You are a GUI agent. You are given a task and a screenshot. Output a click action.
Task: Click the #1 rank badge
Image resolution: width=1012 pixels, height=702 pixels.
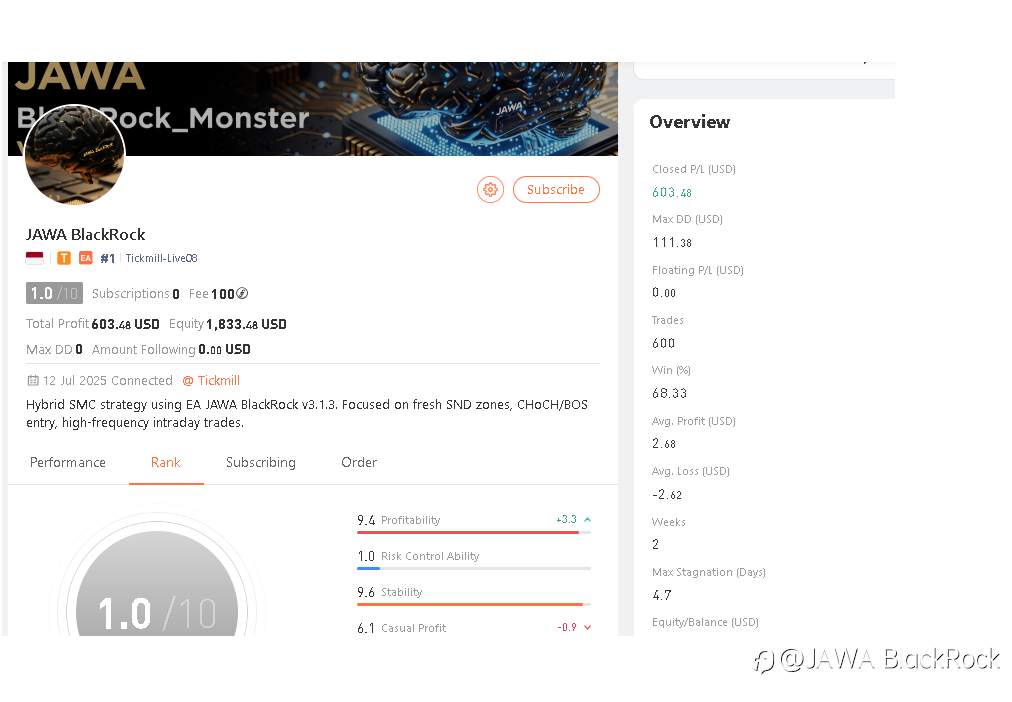pos(108,258)
